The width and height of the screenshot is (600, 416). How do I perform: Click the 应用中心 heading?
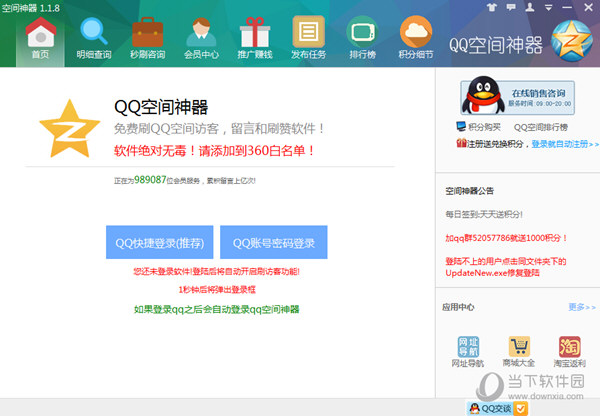(458, 307)
